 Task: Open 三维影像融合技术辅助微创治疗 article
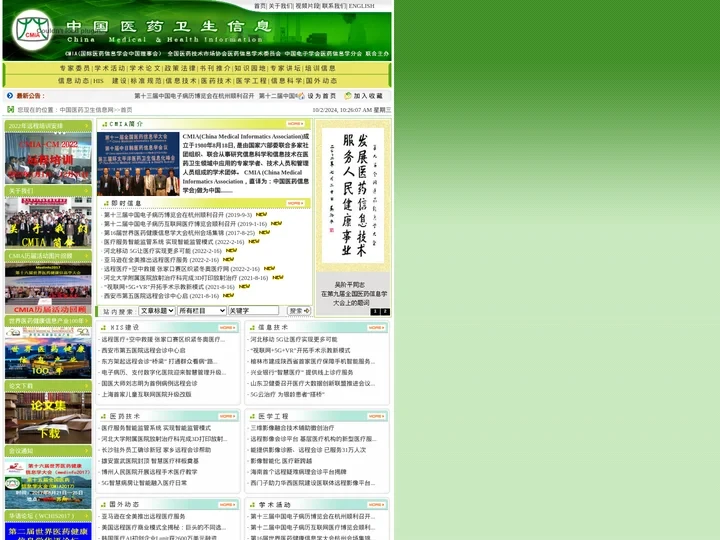click(x=292, y=428)
